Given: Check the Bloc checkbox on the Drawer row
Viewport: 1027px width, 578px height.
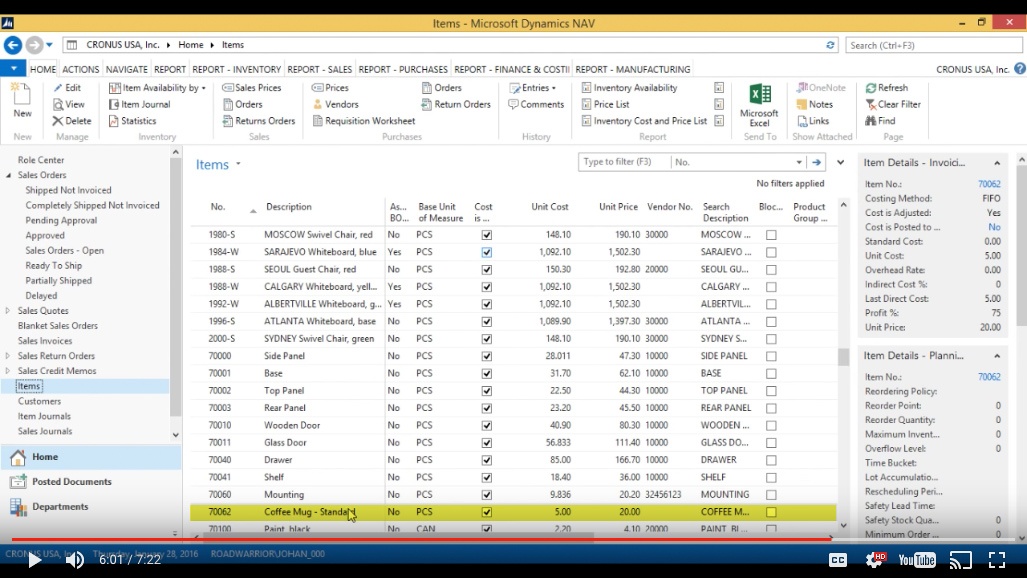Looking at the screenshot, I should [770, 459].
